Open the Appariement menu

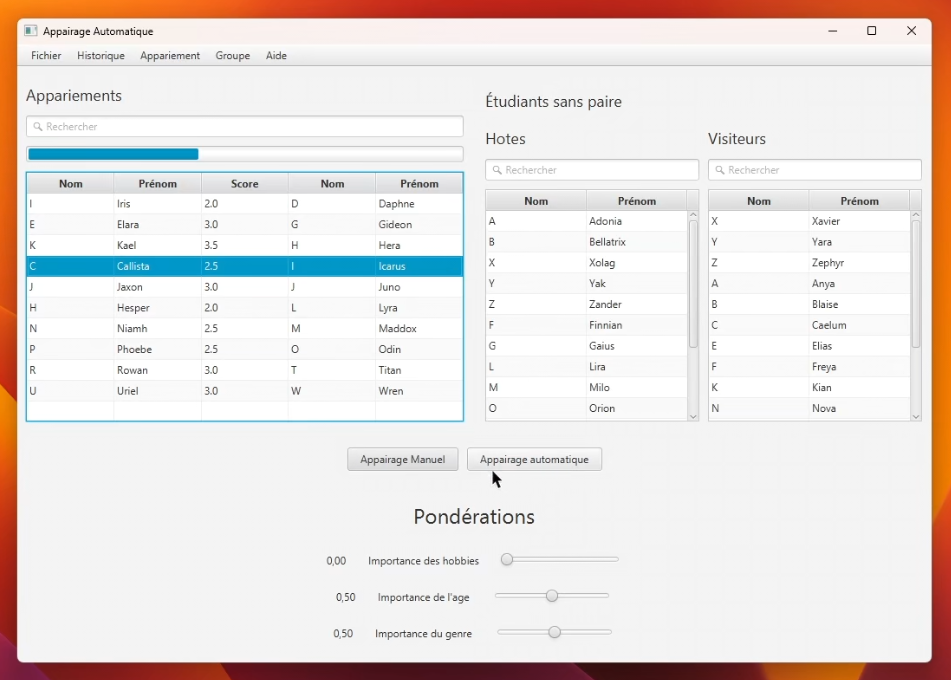(170, 56)
